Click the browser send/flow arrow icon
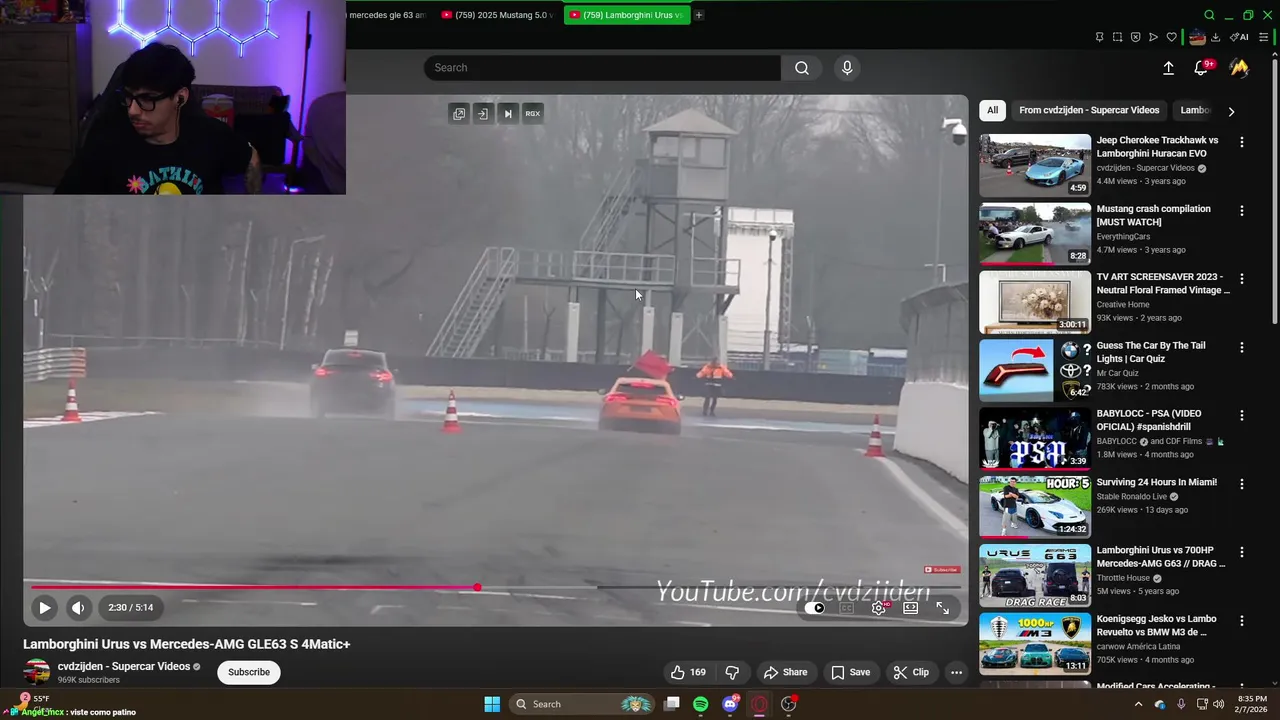 point(1153,37)
